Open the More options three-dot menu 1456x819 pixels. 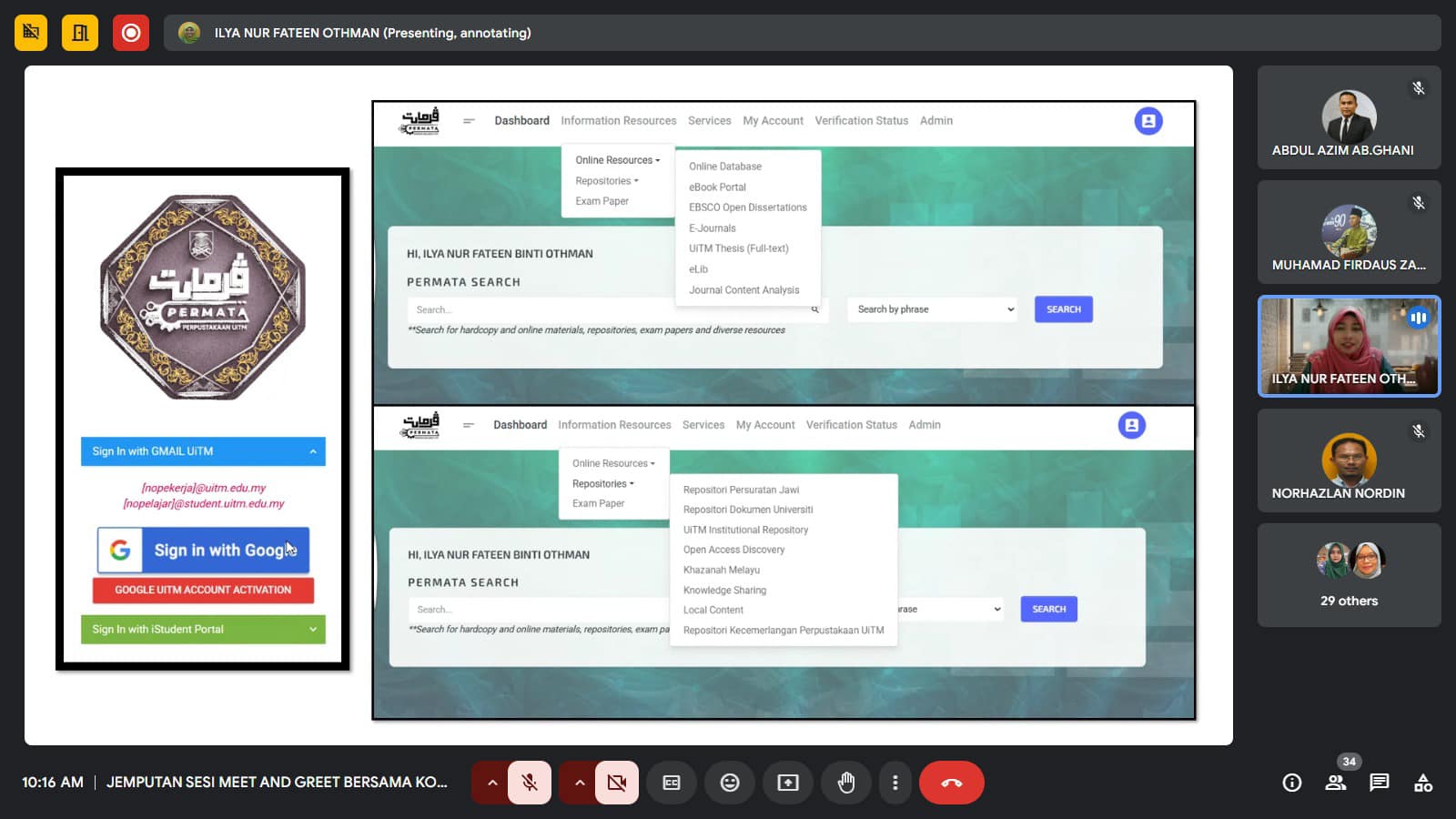click(895, 783)
